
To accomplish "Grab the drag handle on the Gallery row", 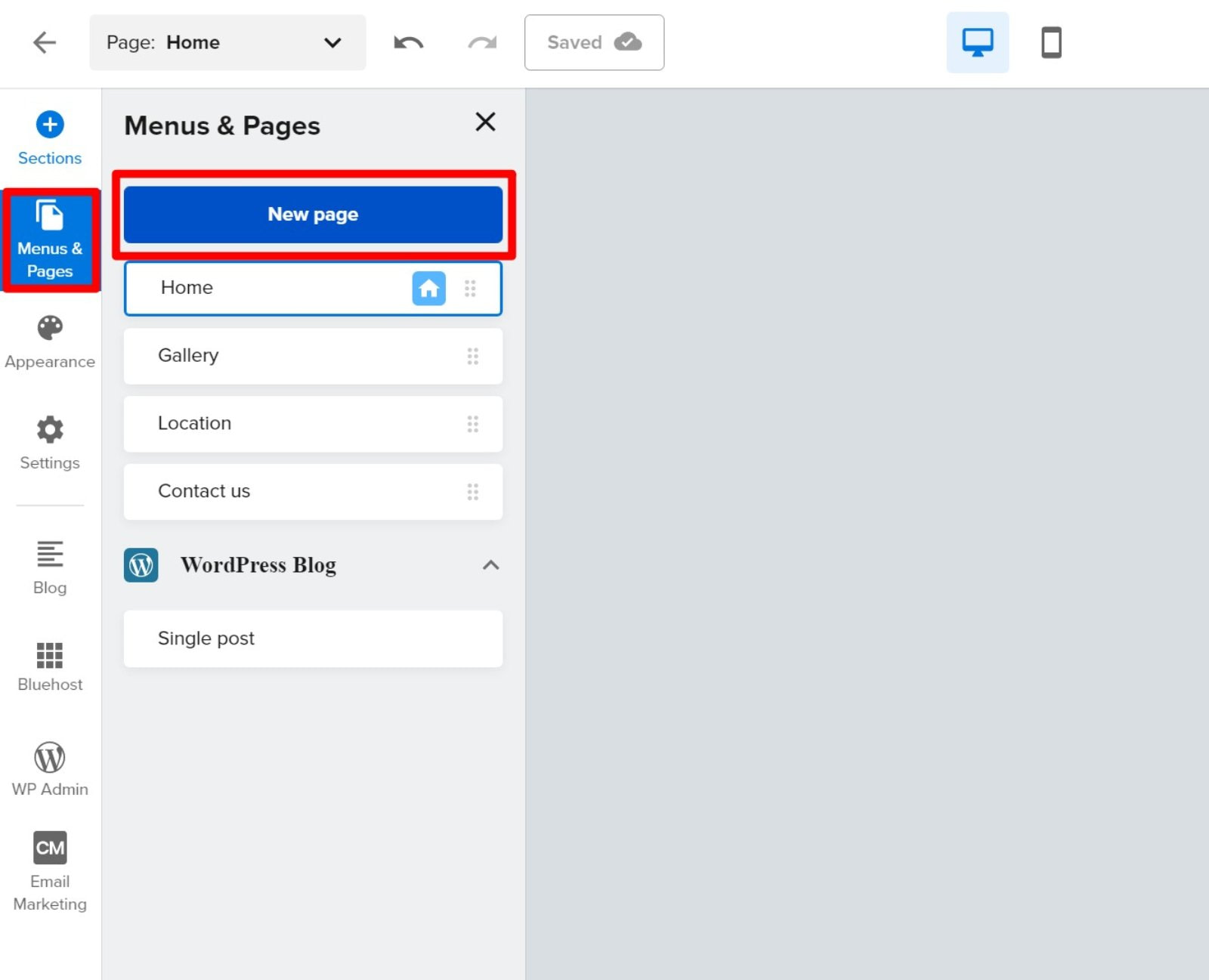I will (474, 356).
